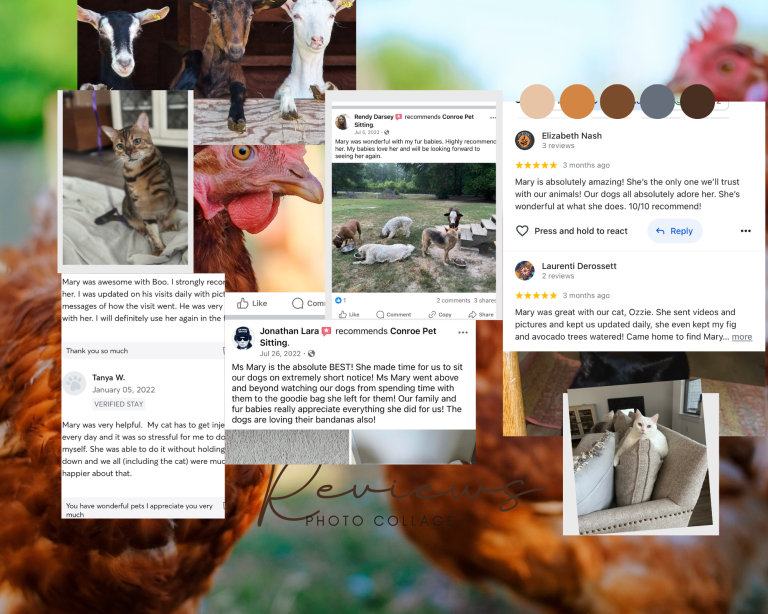The width and height of the screenshot is (768, 614).
Task: Select the orange color swatch
Action: [577, 101]
